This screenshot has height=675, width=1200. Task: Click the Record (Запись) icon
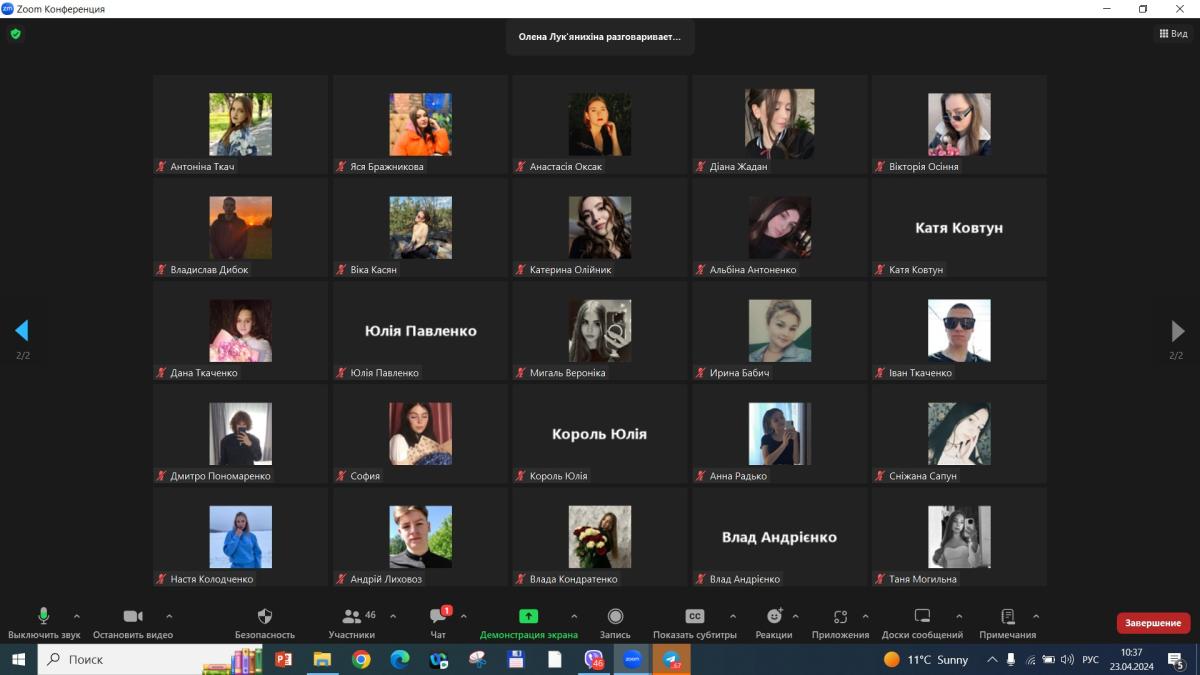pyautogui.click(x=615, y=617)
